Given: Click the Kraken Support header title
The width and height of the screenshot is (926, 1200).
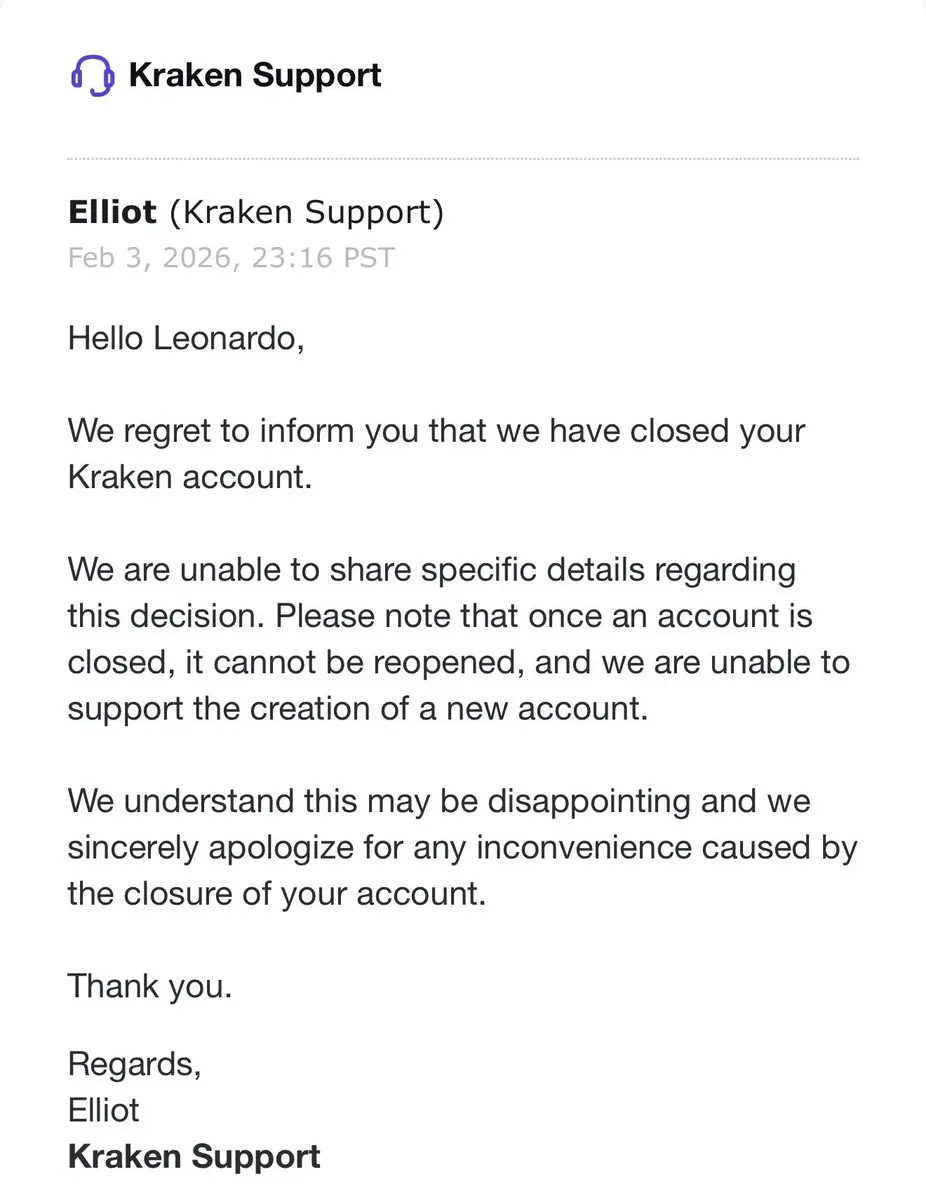Looking at the screenshot, I should click(255, 75).
